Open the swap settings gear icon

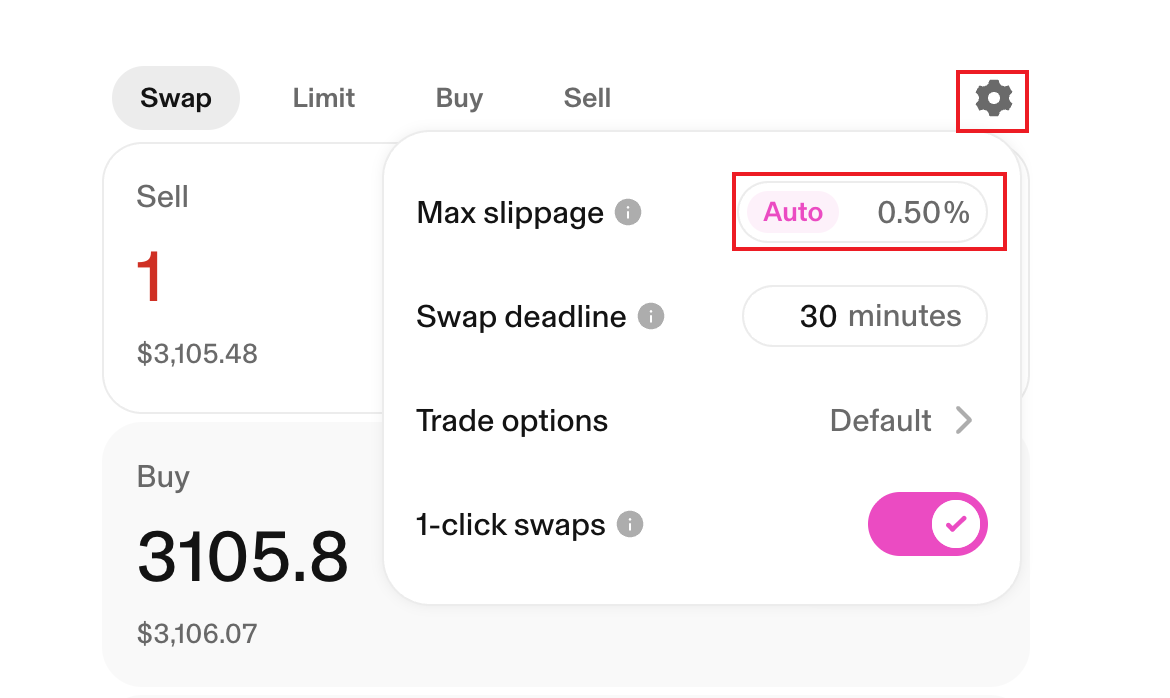point(994,99)
